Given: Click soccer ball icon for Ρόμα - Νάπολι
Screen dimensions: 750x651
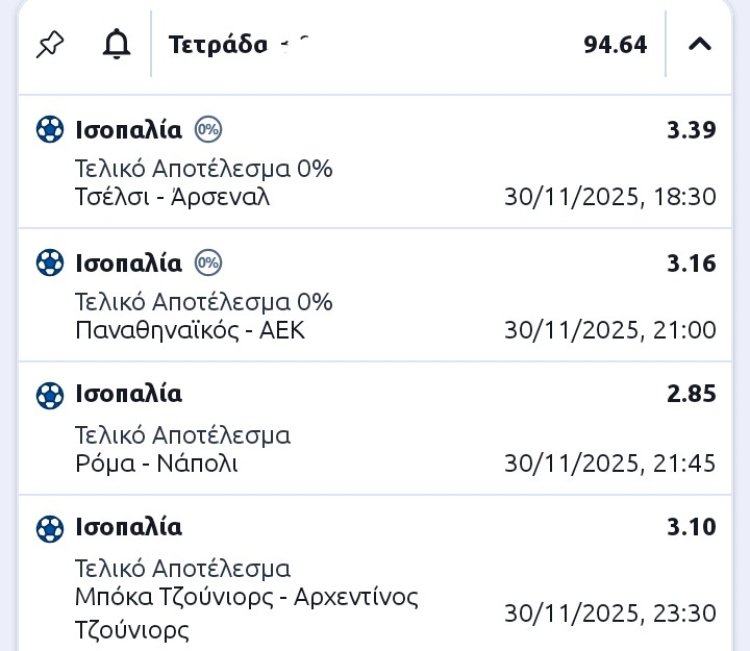Looking at the screenshot, I should (49, 395).
